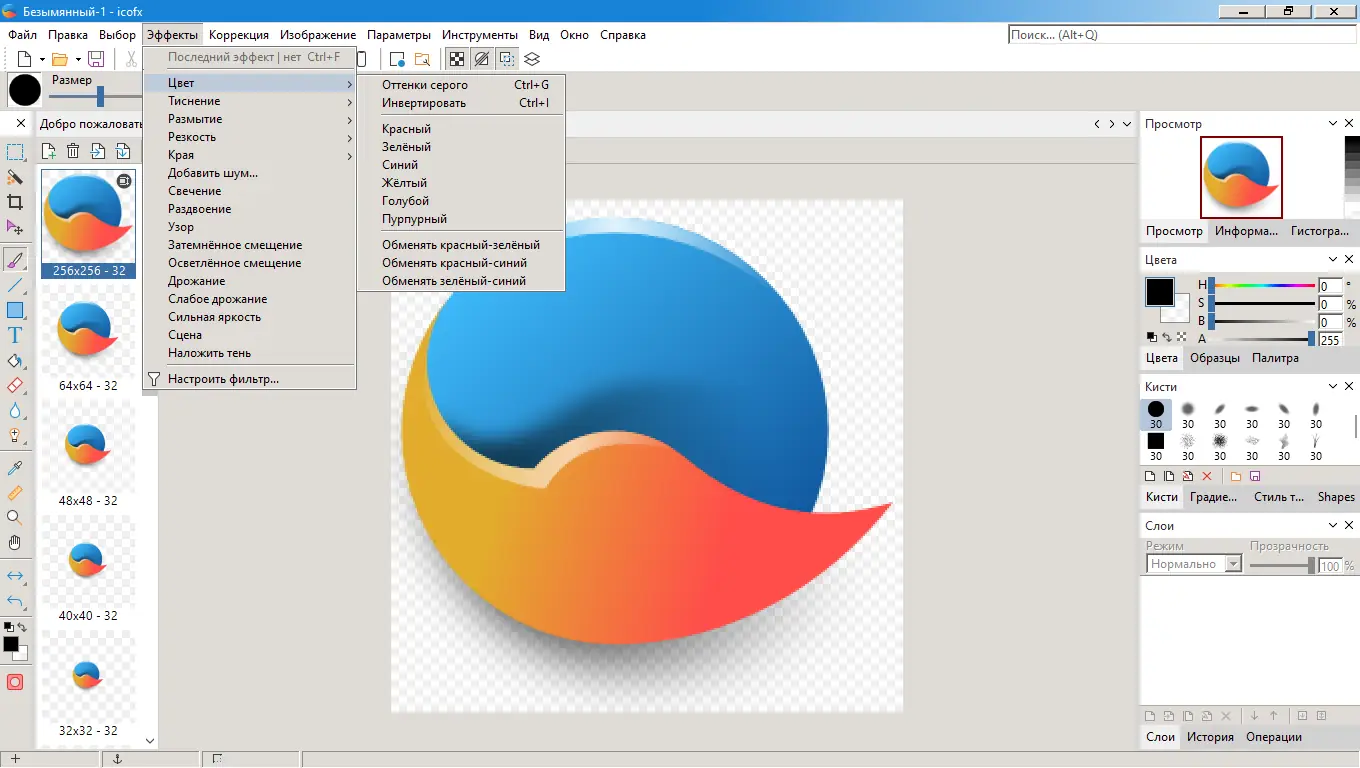Open the Цвет submenu entry

pos(250,83)
